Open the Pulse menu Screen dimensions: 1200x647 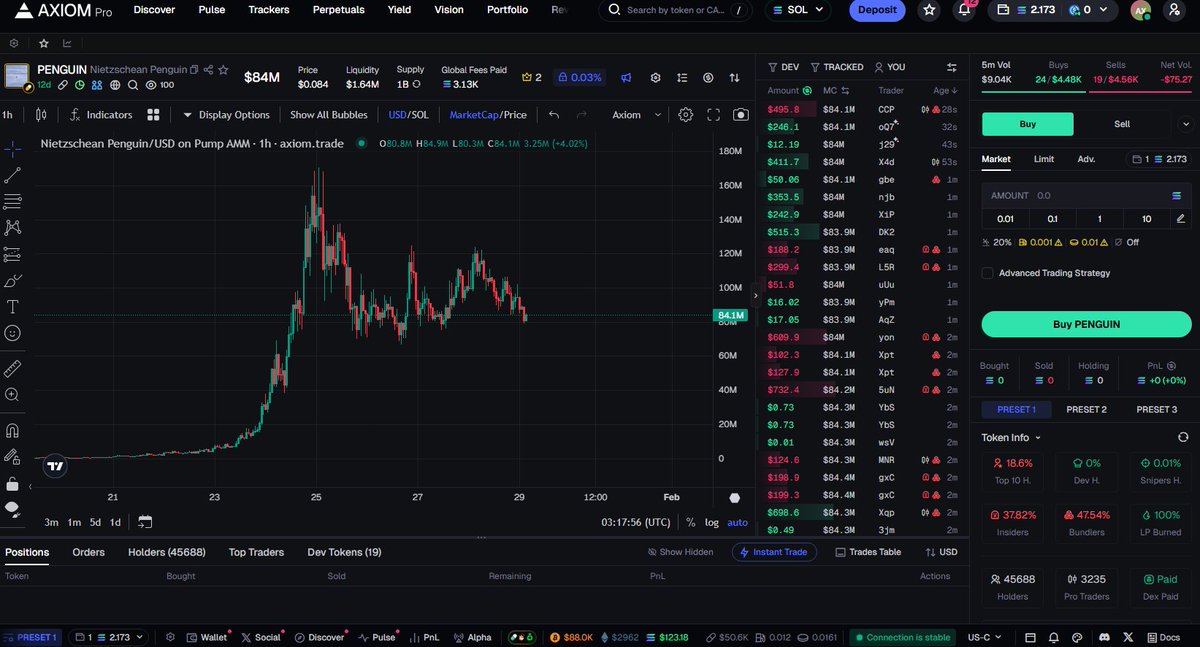pos(212,10)
